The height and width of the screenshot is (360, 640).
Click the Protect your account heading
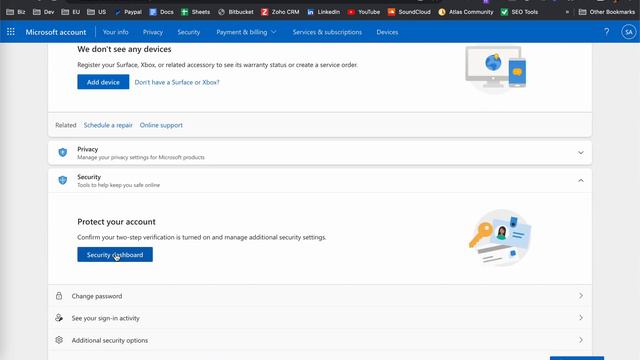116,222
